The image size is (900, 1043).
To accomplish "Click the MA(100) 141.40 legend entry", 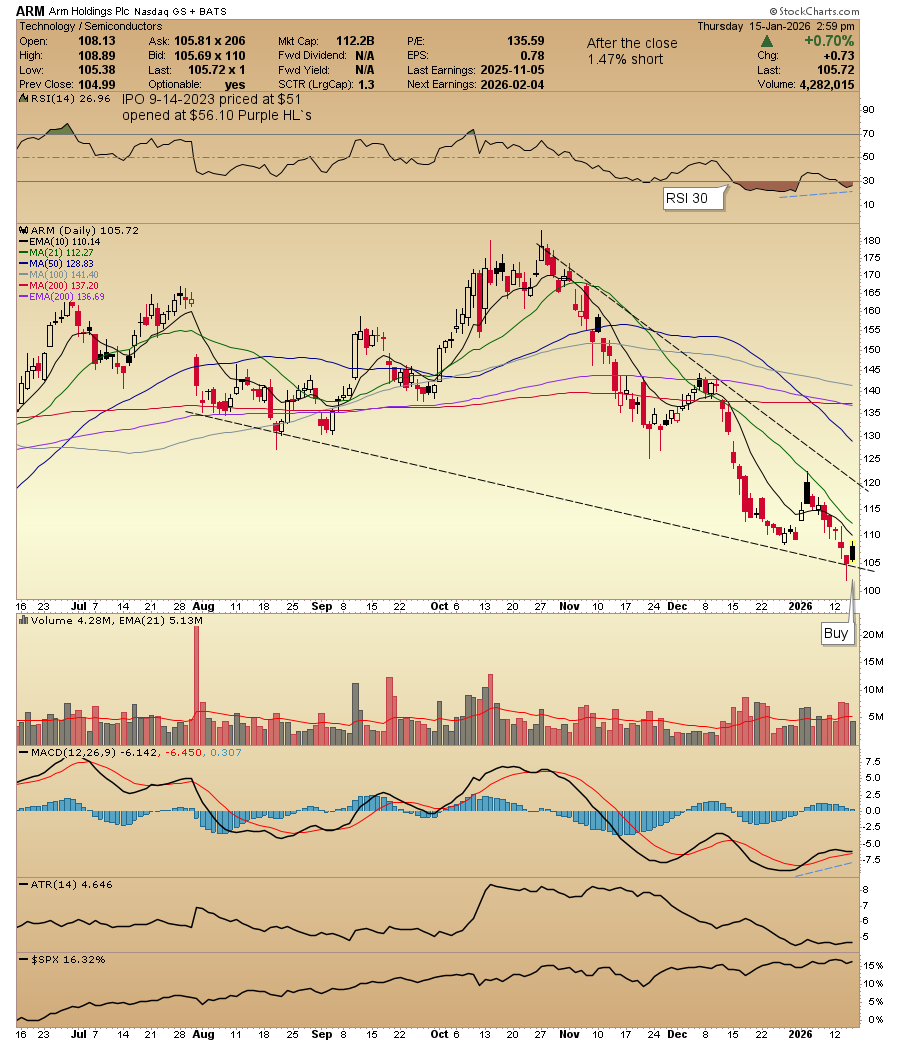I will (x=59, y=275).
